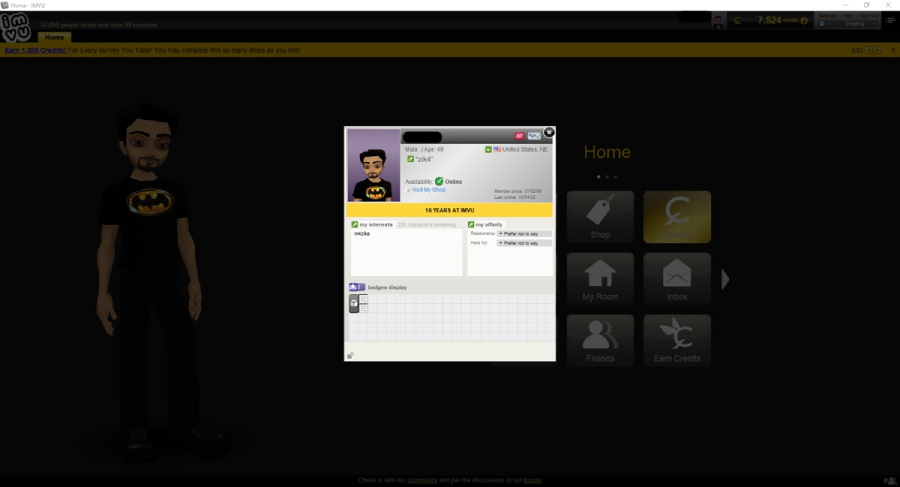
Task: Open the Visit My Shop link
Action: point(428,190)
